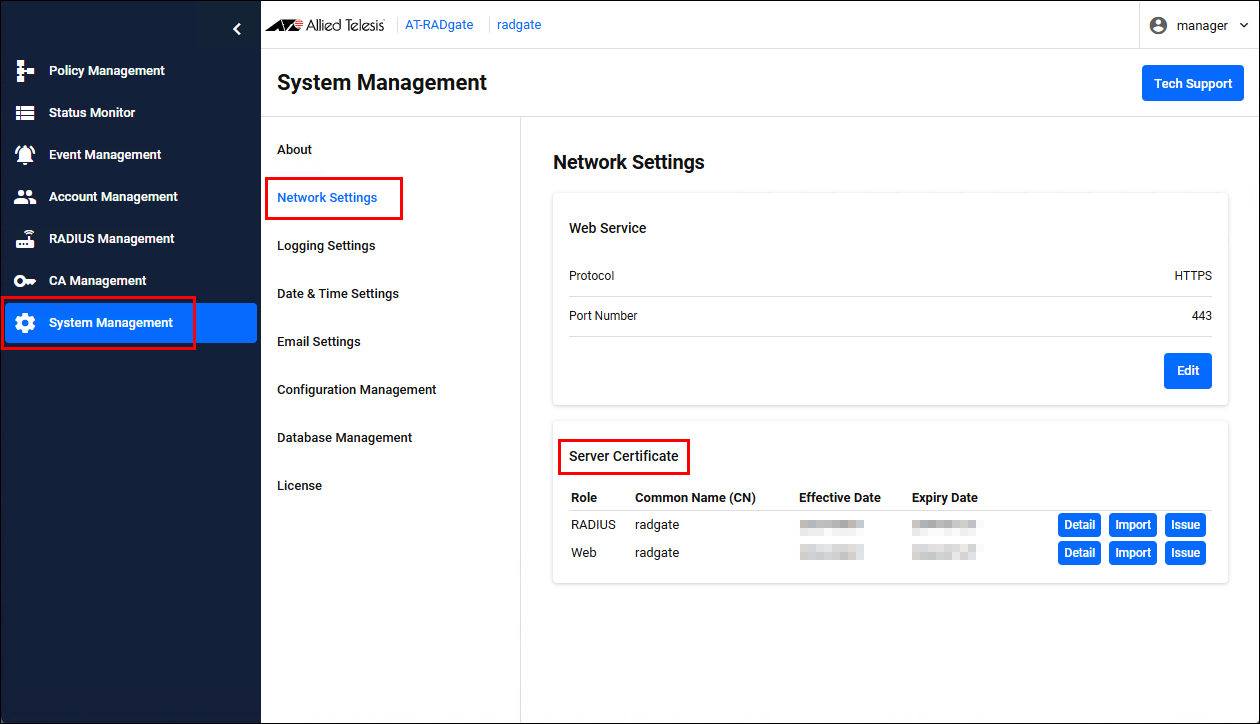
Task: Open the About settings page
Action: [294, 150]
